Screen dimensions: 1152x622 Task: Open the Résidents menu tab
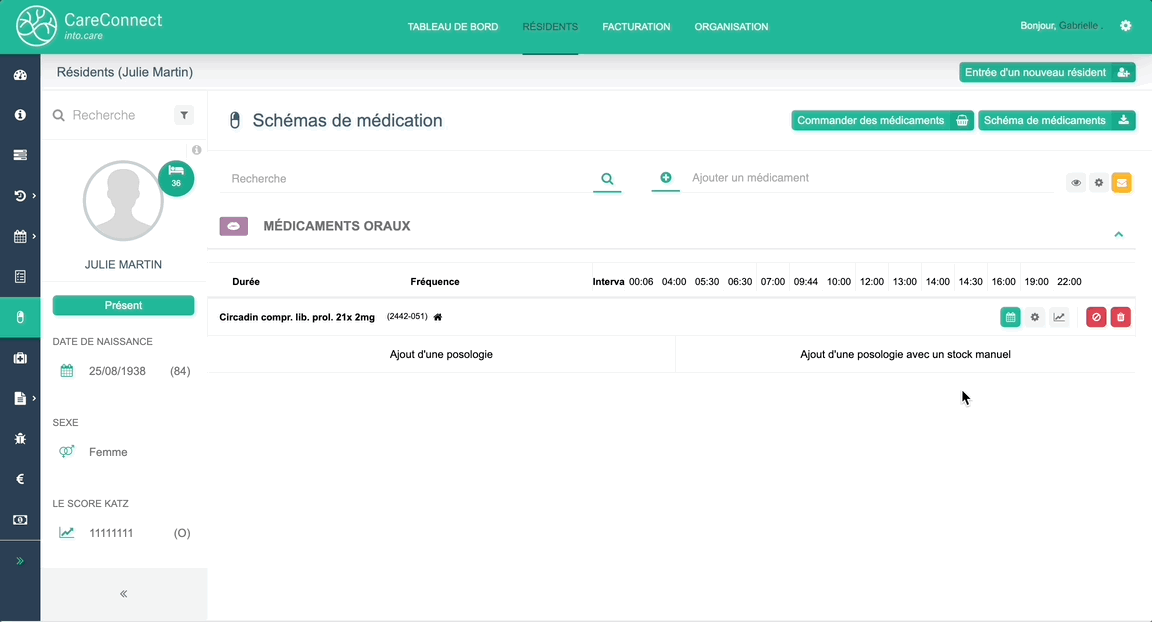(550, 26)
